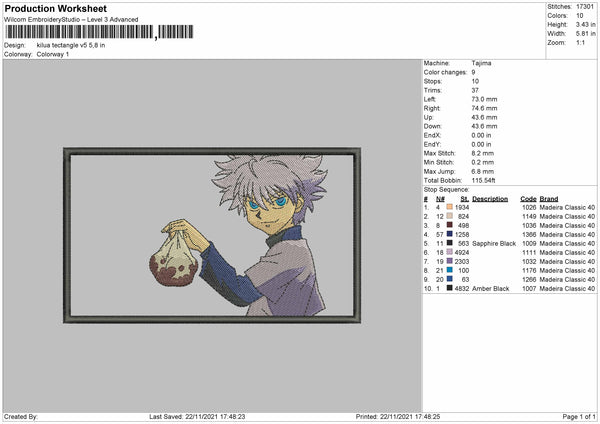The image size is (600, 424).
Task: Click the 'Page 1 of 1' footer text
Action: (579, 416)
